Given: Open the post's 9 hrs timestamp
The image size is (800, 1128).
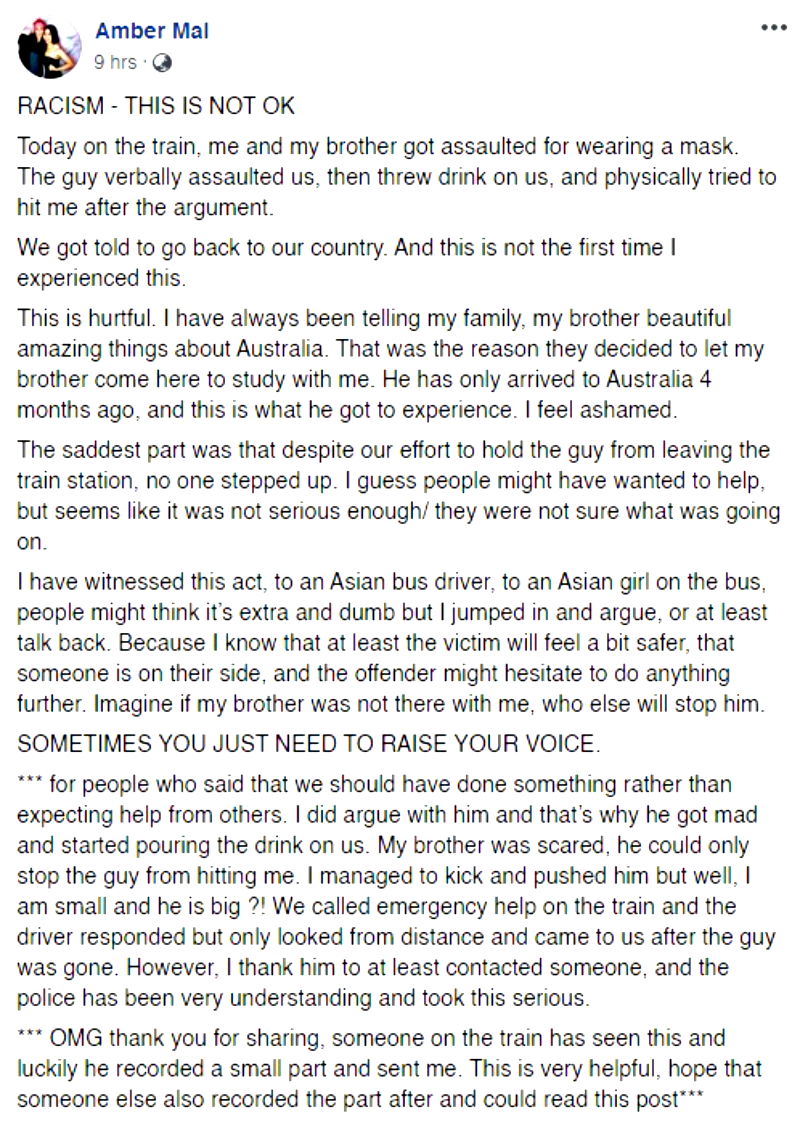Looking at the screenshot, I should click(x=114, y=62).
